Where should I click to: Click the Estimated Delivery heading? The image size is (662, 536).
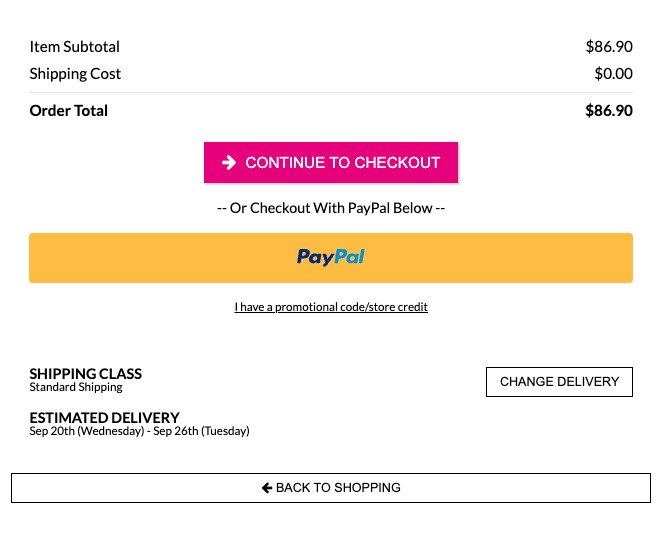[104, 417]
